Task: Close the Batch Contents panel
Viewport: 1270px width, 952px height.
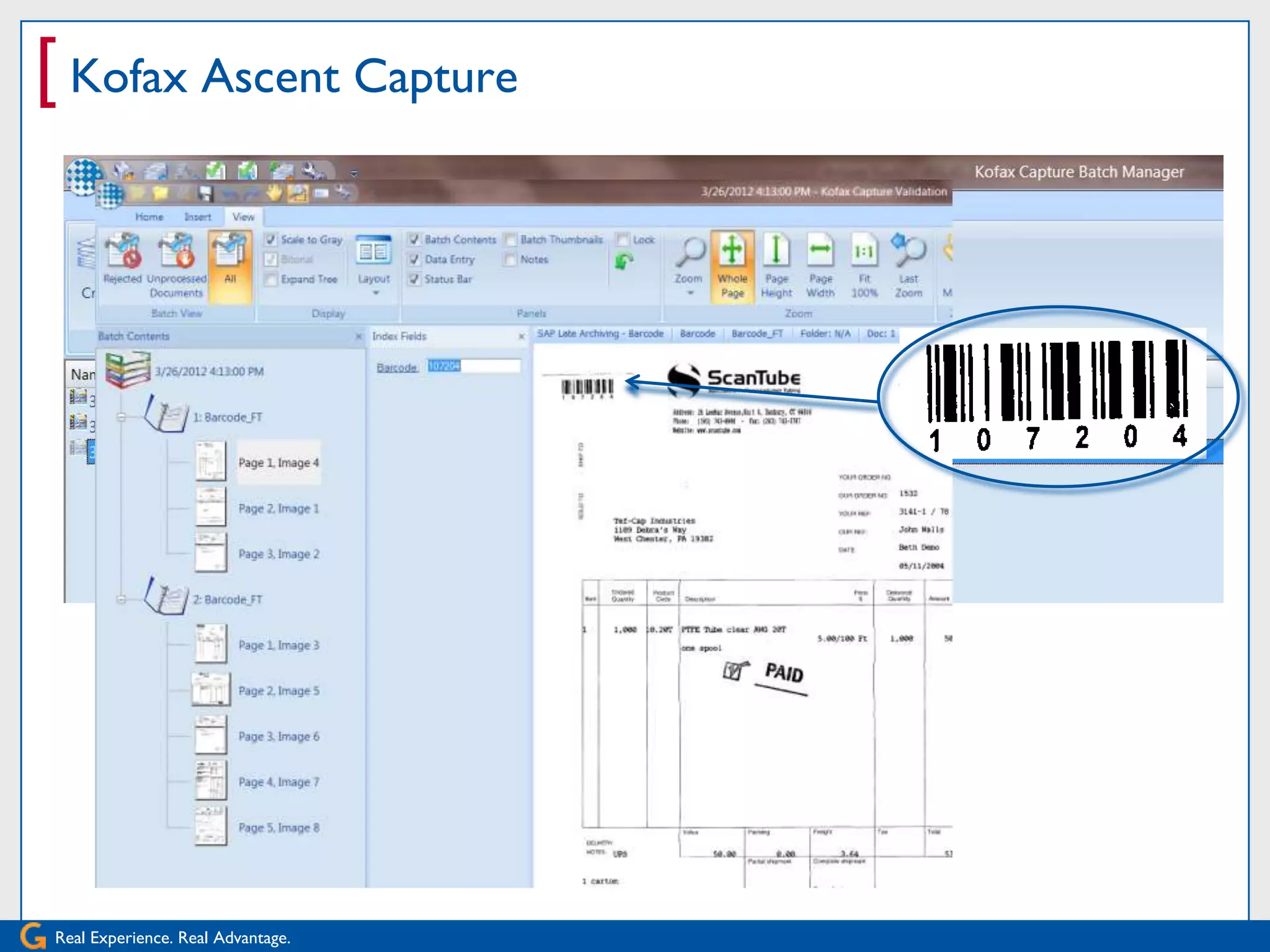Action: pos(358,337)
